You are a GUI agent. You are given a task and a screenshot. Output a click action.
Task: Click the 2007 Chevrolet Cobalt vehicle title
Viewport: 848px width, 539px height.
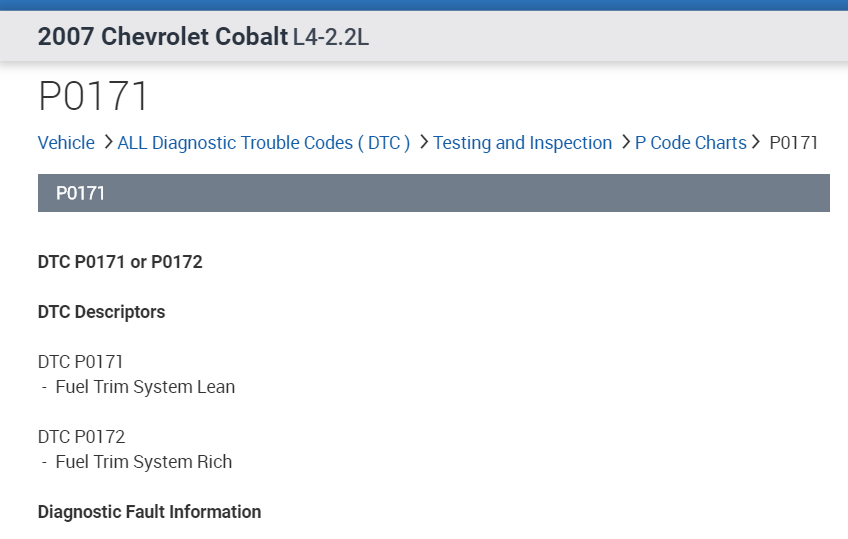click(162, 38)
